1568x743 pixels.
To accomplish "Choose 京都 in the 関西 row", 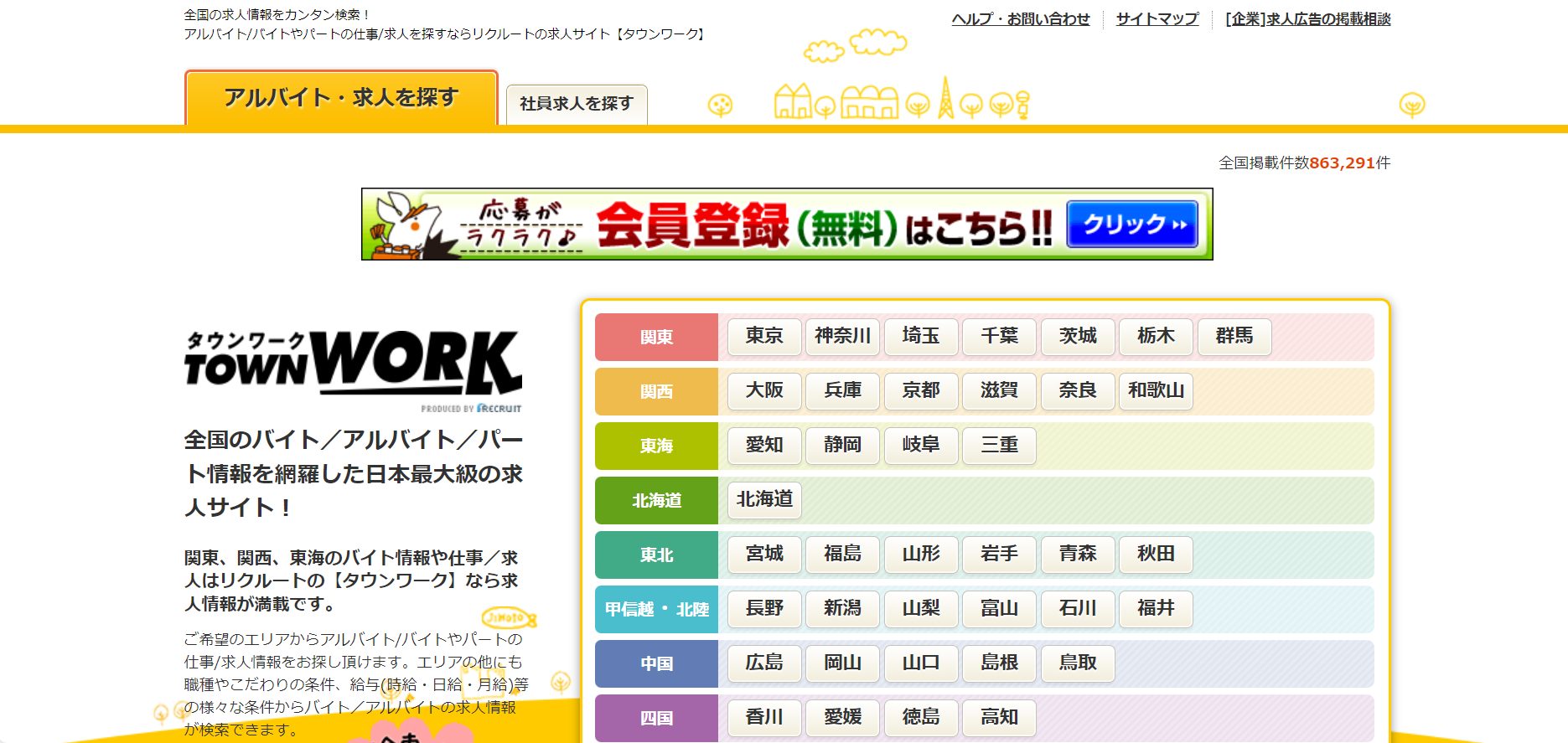I will (x=920, y=391).
